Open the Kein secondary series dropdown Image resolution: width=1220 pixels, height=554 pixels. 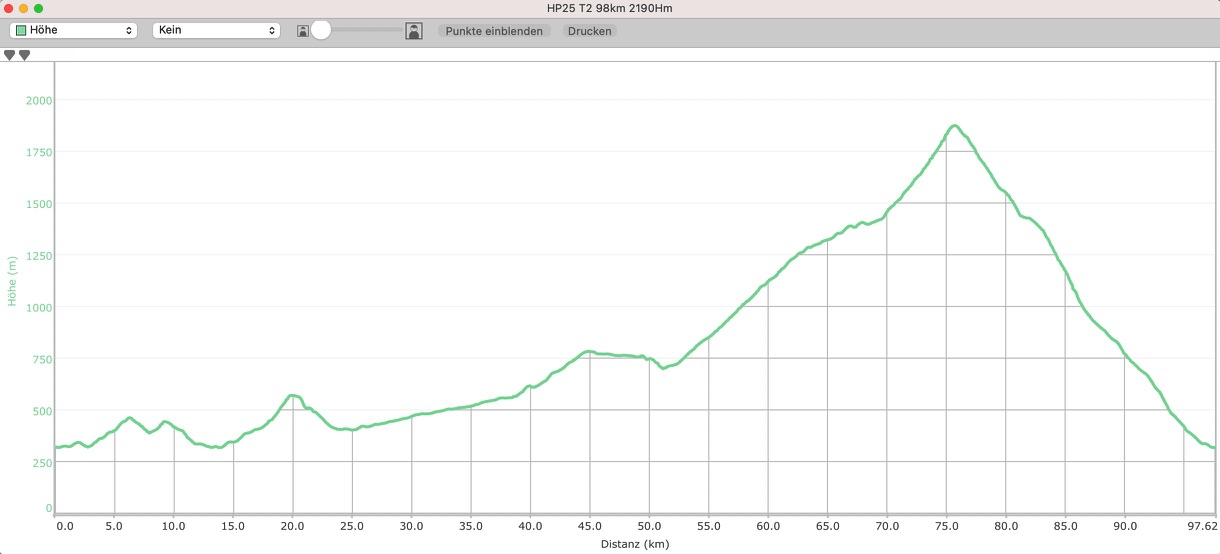pyautogui.click(x=215, y=31)
